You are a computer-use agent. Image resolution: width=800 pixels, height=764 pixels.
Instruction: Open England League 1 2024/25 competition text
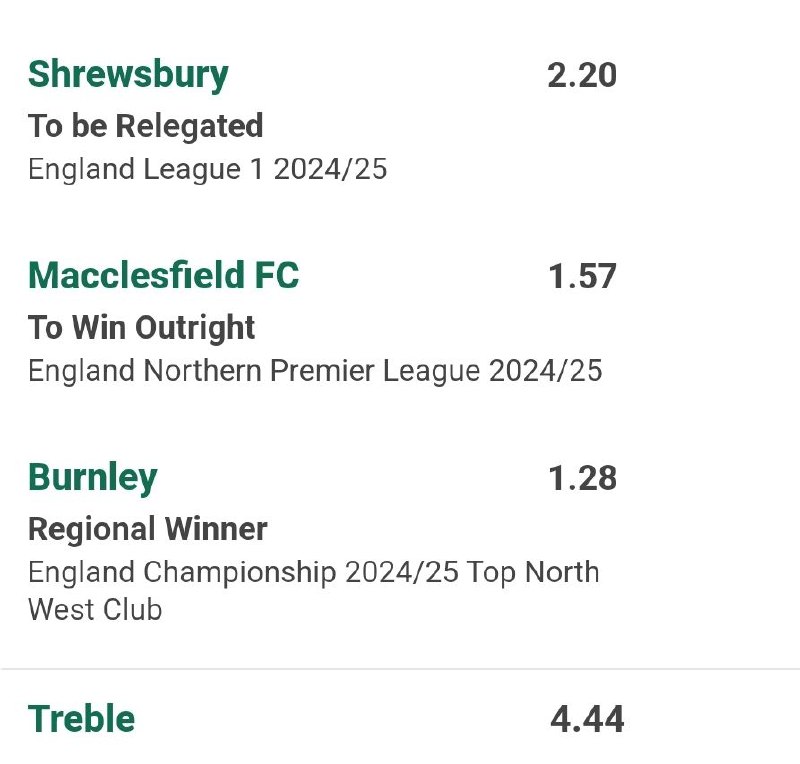208,169
